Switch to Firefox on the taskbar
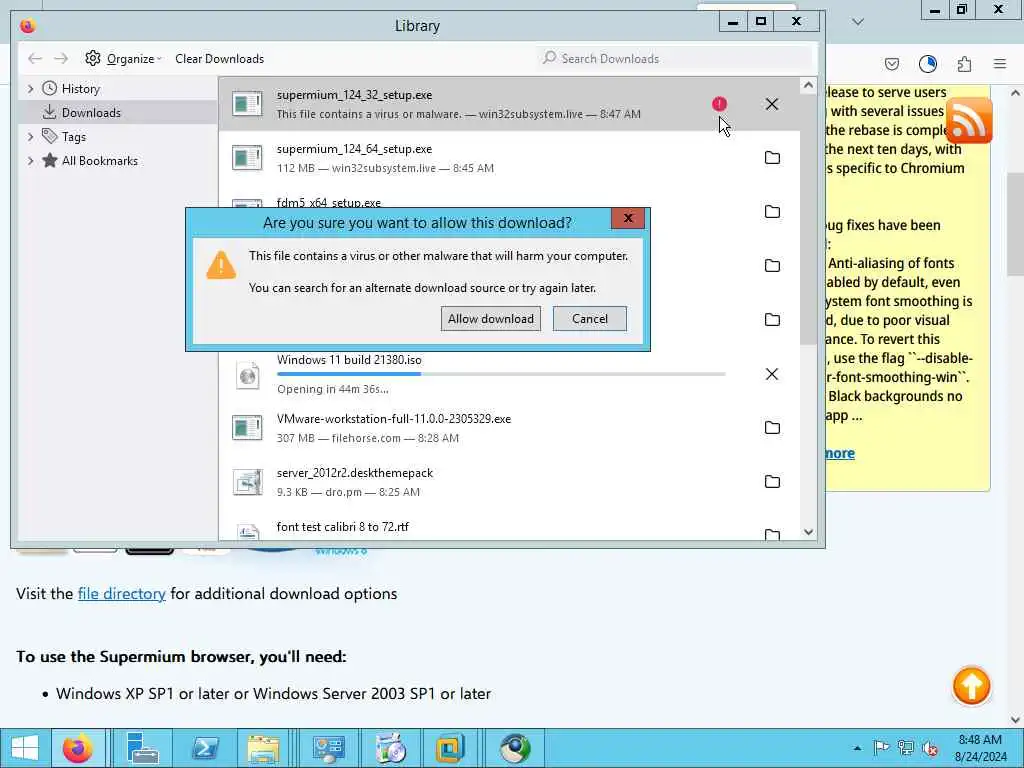1024x768 pixels. 78,748
